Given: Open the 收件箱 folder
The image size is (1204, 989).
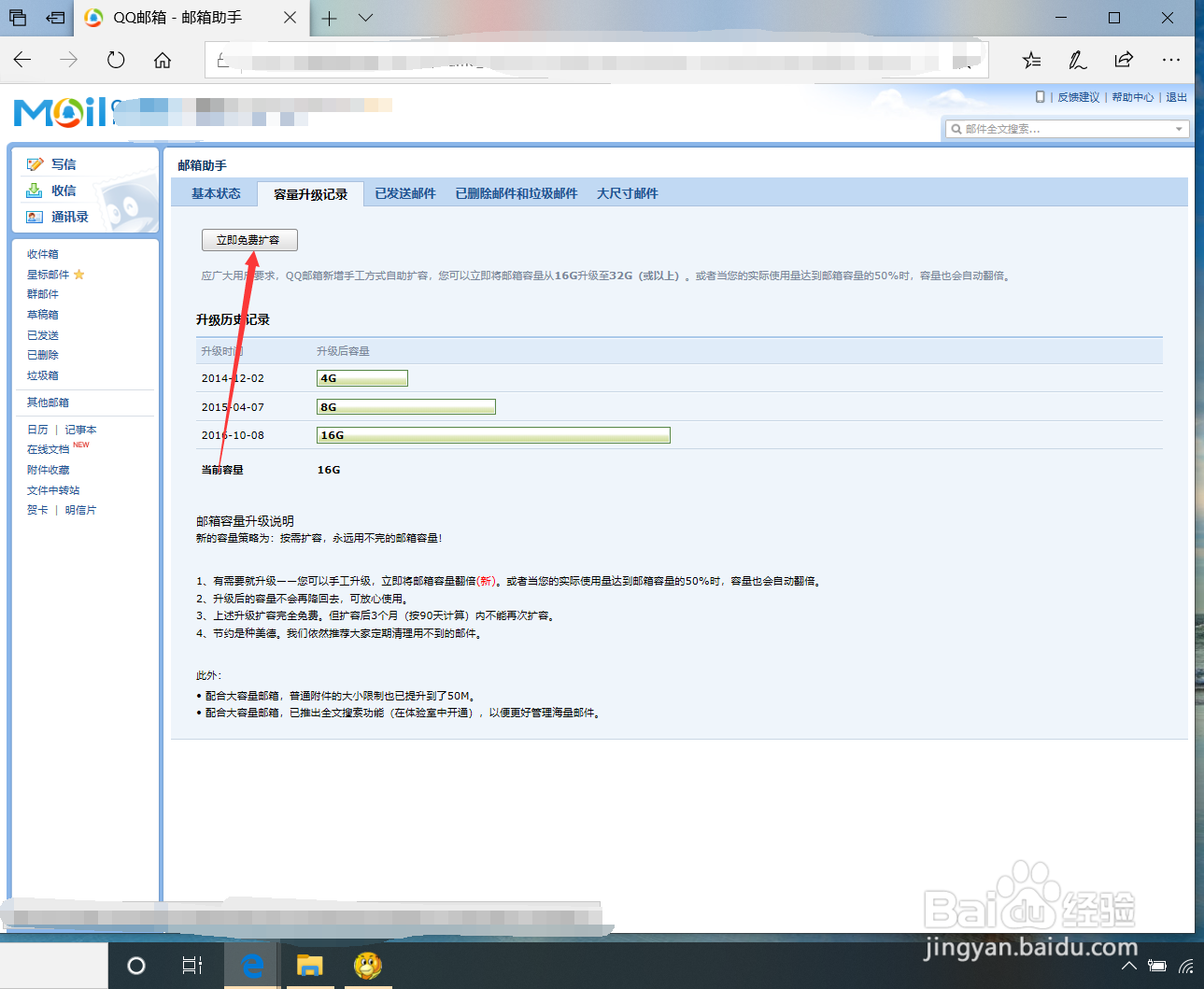Looking at the screenshot, I should click(x=43, y=254).
